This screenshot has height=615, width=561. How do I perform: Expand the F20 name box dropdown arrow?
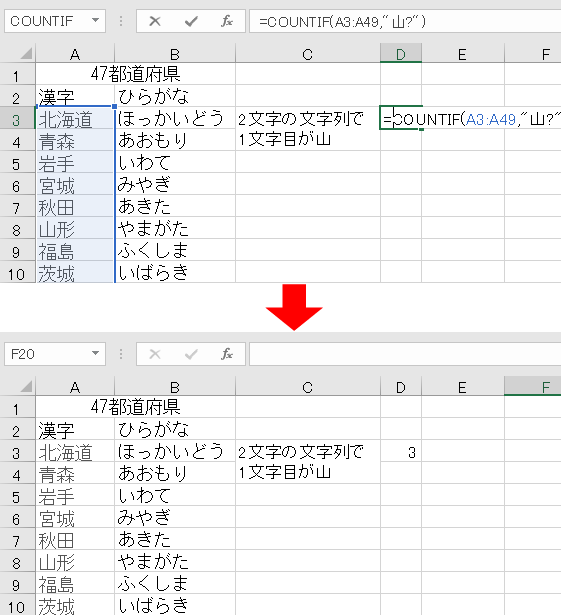(95, 353)
